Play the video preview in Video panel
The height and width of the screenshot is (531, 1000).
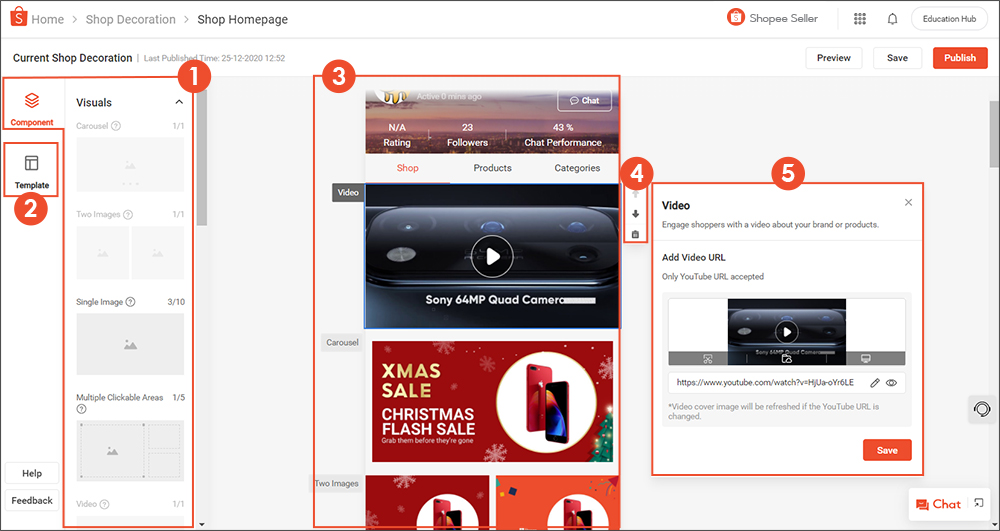point(786,331)
